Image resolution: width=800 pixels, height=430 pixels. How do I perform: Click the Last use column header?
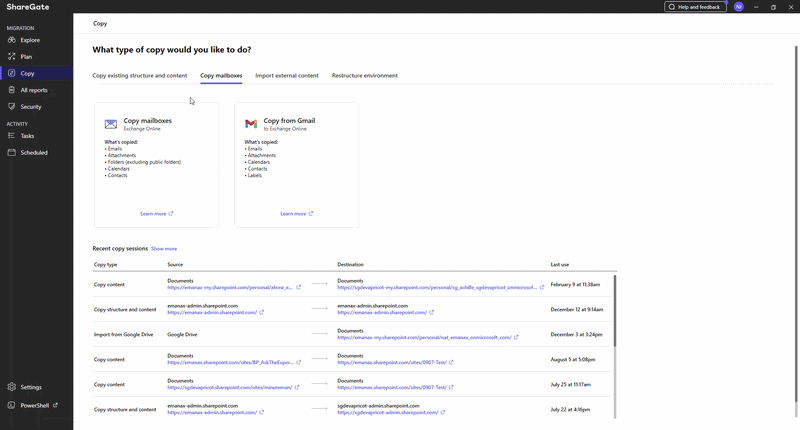point(560,265)
